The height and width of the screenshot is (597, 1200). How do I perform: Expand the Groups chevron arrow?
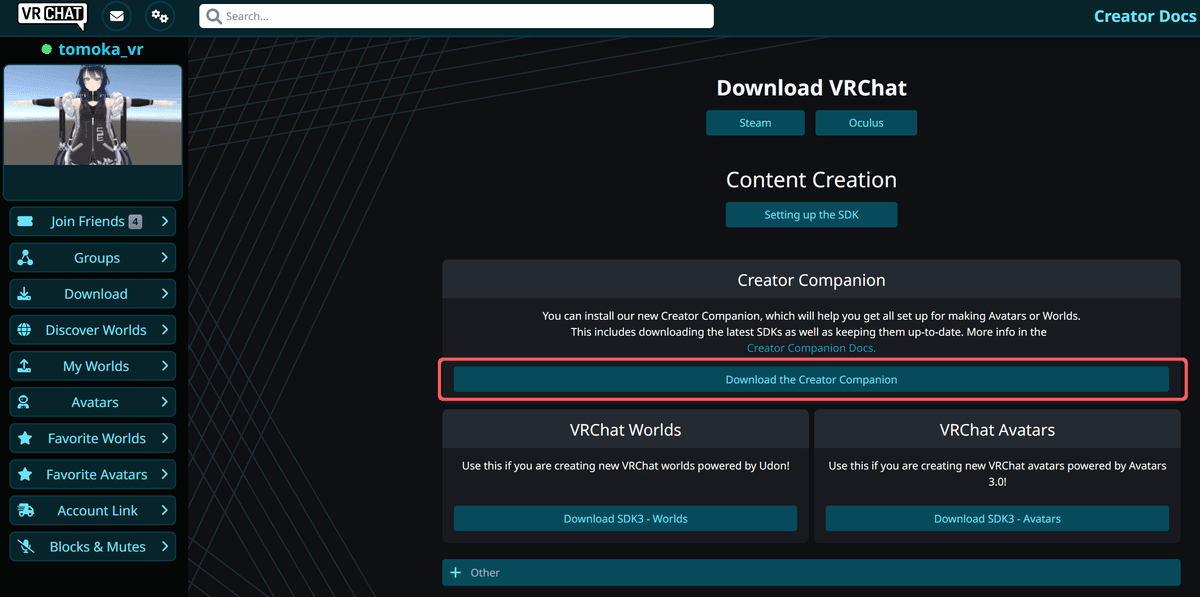(164, 257)
